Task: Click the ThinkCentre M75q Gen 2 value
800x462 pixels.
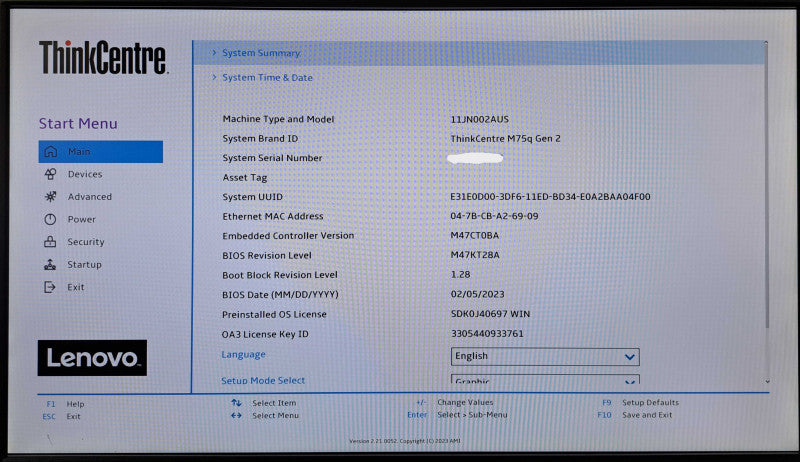Action: 505,139
